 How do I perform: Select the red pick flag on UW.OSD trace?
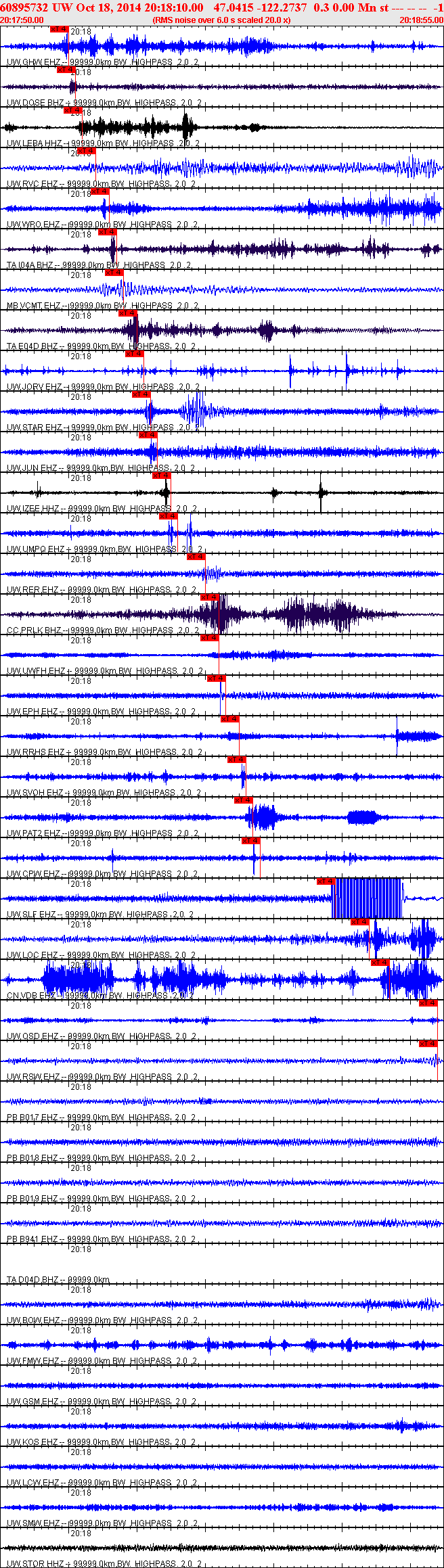tap(428, 1003)
